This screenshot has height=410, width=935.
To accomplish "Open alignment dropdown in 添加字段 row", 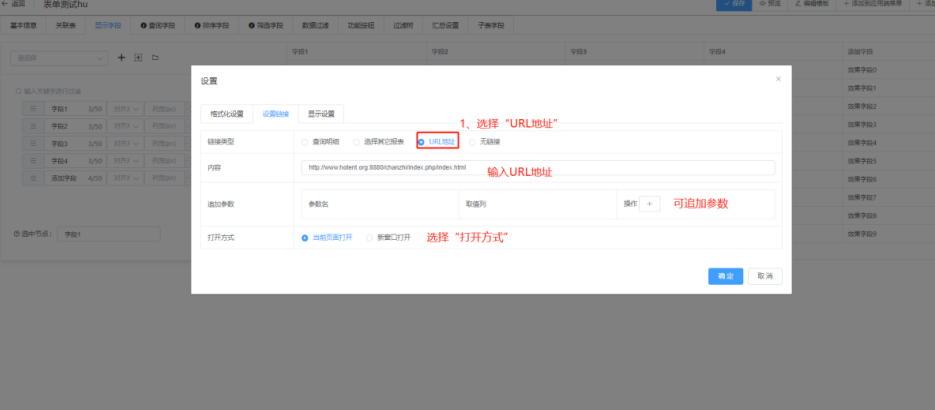I will (125, 178).
